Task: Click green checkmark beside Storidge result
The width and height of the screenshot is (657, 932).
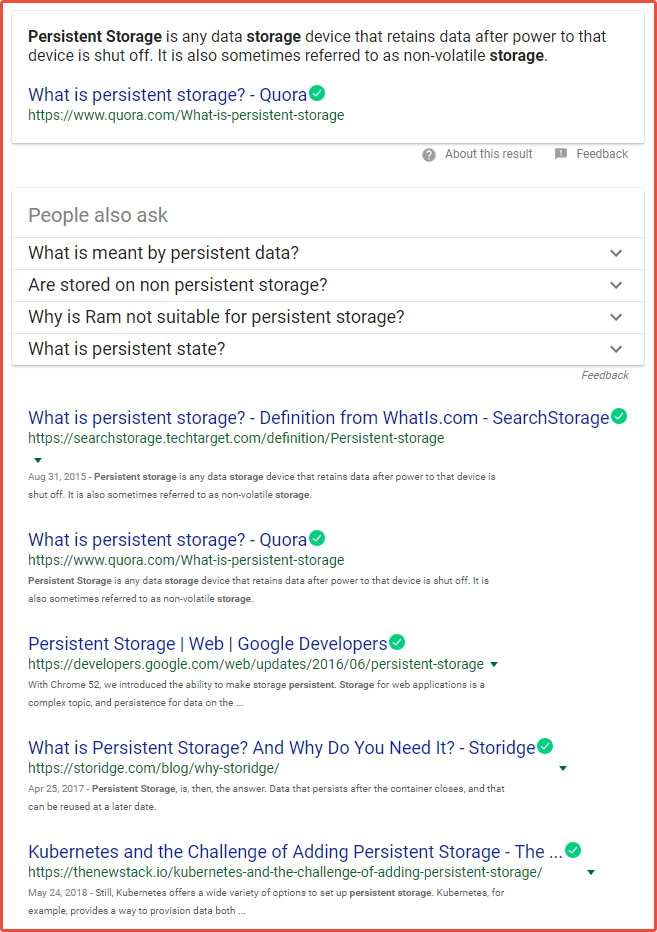Action: pos(545,746)
